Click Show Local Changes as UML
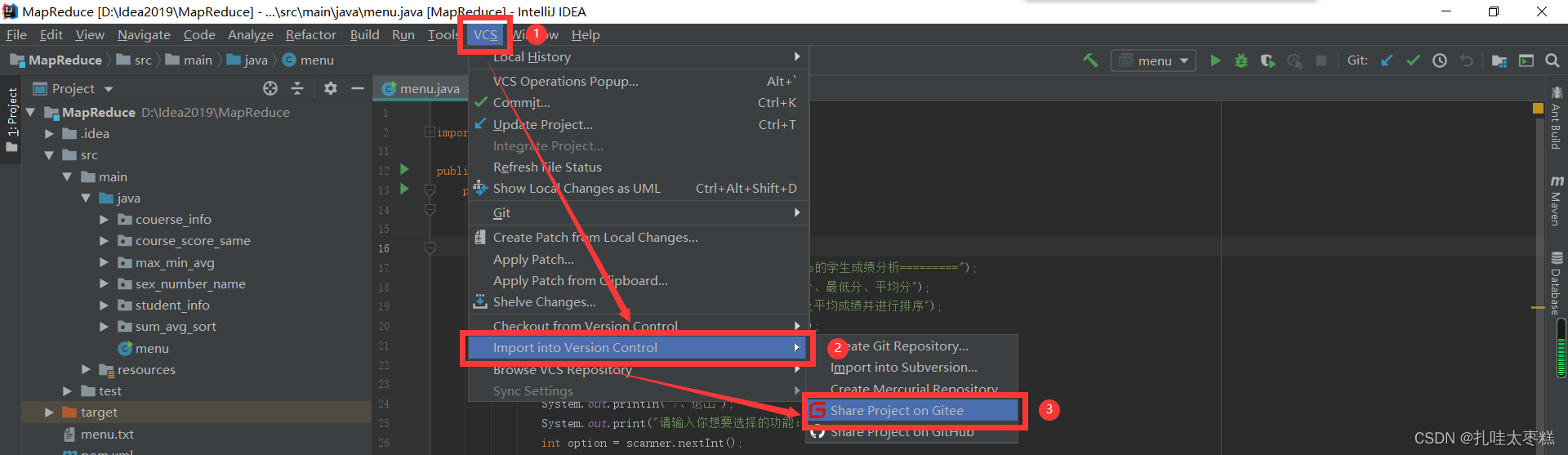1568x455 pixels. [638, 189]
